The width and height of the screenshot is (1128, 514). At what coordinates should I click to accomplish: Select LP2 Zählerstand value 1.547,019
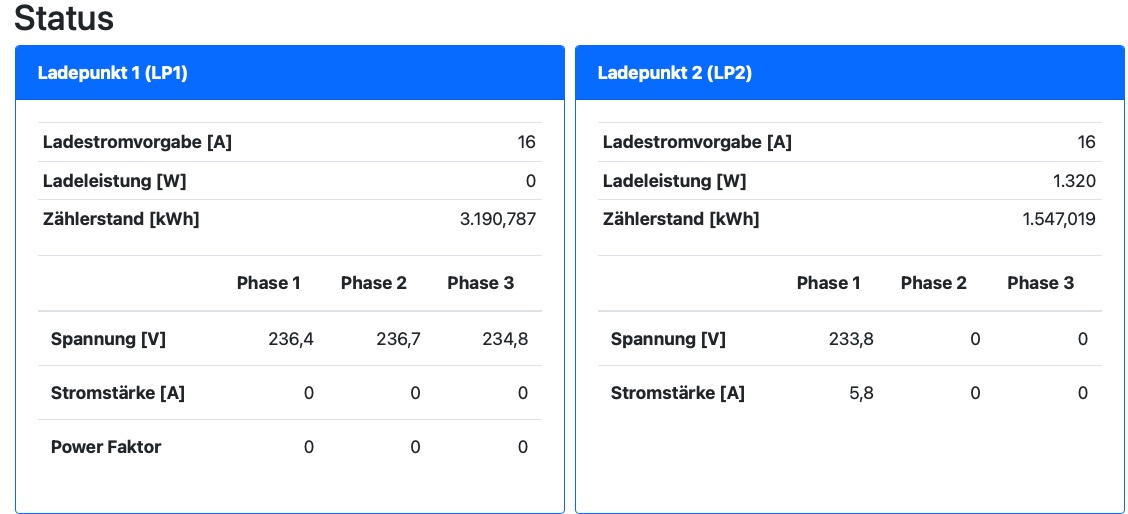[1059, 219]
